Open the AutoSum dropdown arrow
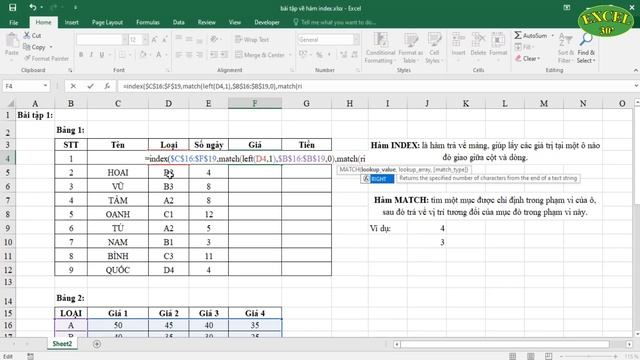640x360 pixels. click(553, 36)
